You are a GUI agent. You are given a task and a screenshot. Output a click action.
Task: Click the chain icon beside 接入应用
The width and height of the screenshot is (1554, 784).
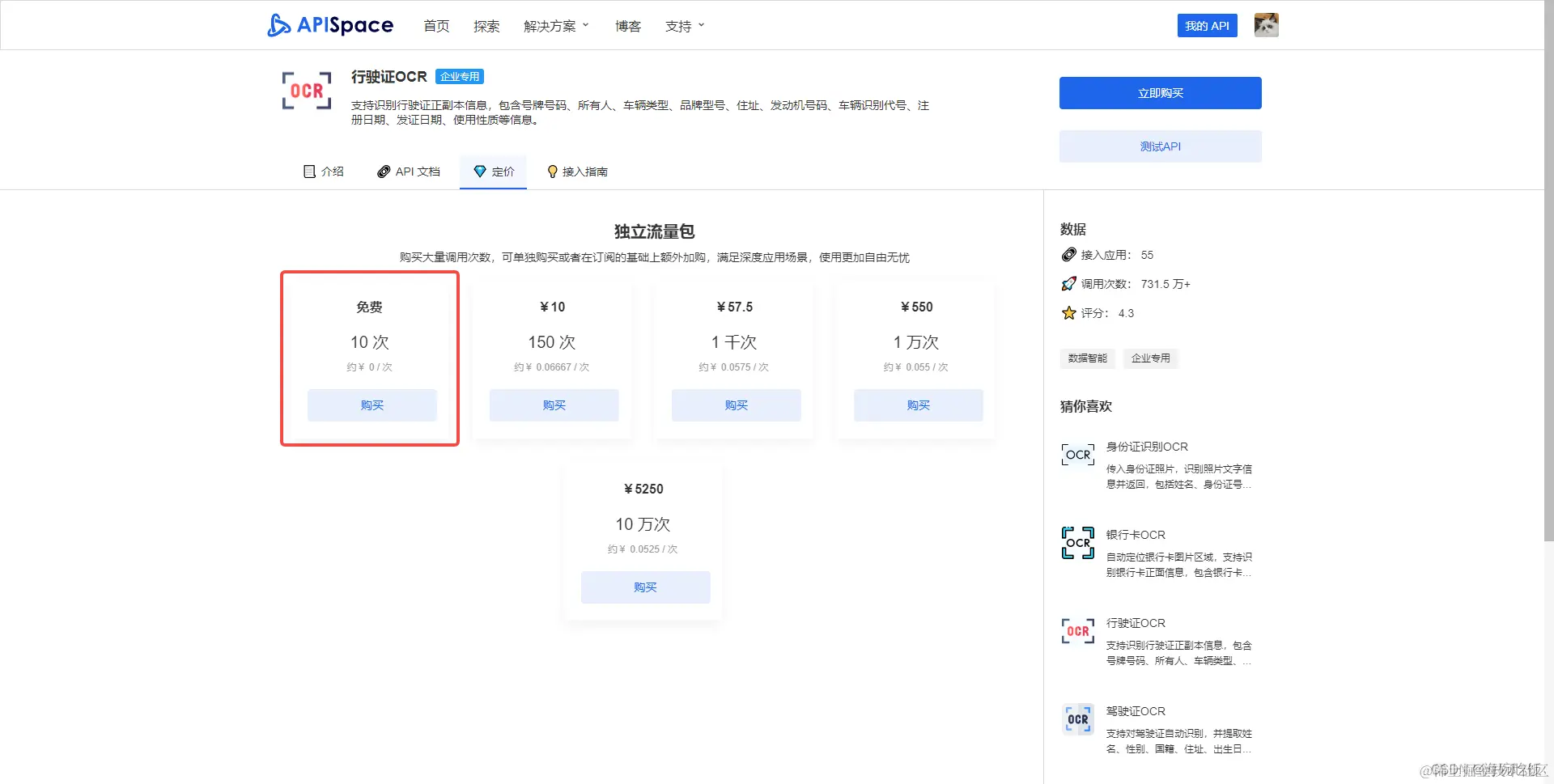pyautogui.click(x=1068, y=255)
